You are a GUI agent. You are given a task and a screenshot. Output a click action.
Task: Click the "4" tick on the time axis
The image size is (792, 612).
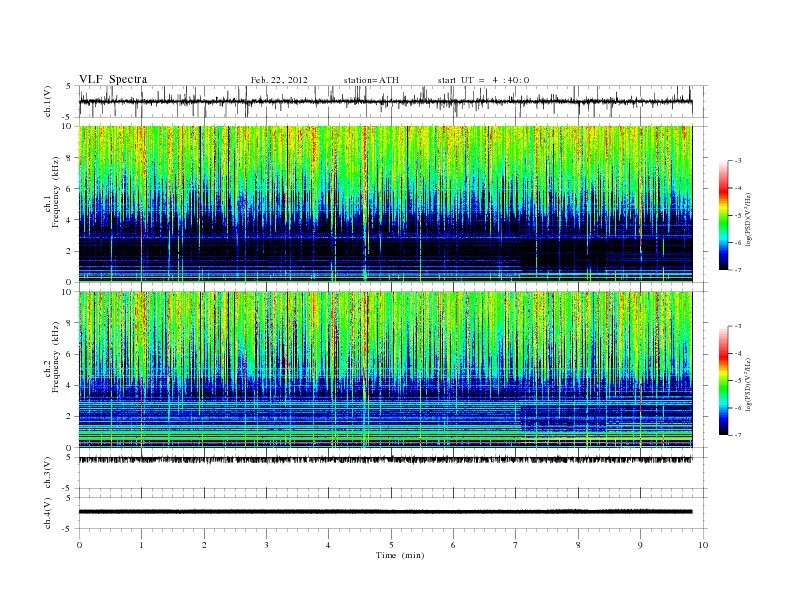tap(328, 545)
